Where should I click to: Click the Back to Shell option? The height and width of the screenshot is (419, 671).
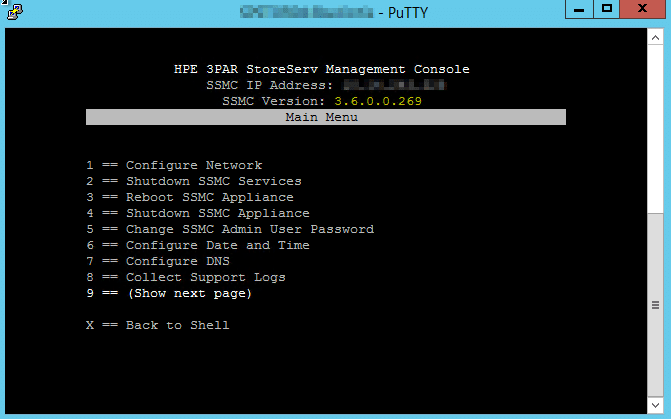[x=158, y=325]
